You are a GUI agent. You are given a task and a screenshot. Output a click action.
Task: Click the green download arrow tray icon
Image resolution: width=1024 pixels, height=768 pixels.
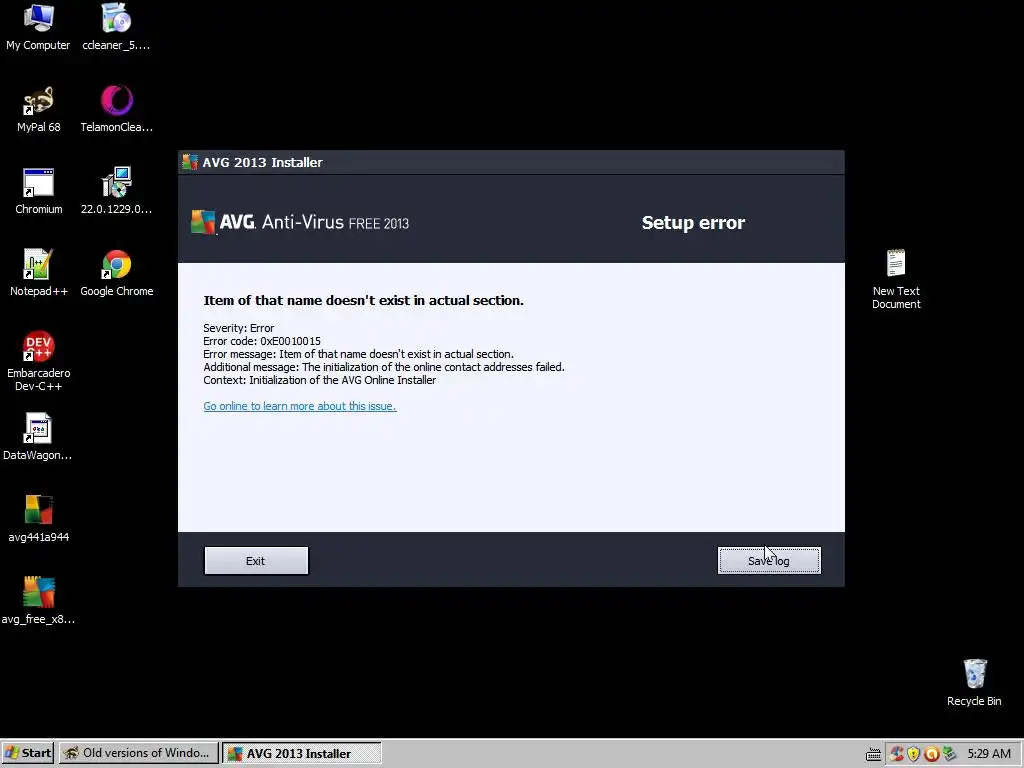pyautogui.click(x=950, y=754)
